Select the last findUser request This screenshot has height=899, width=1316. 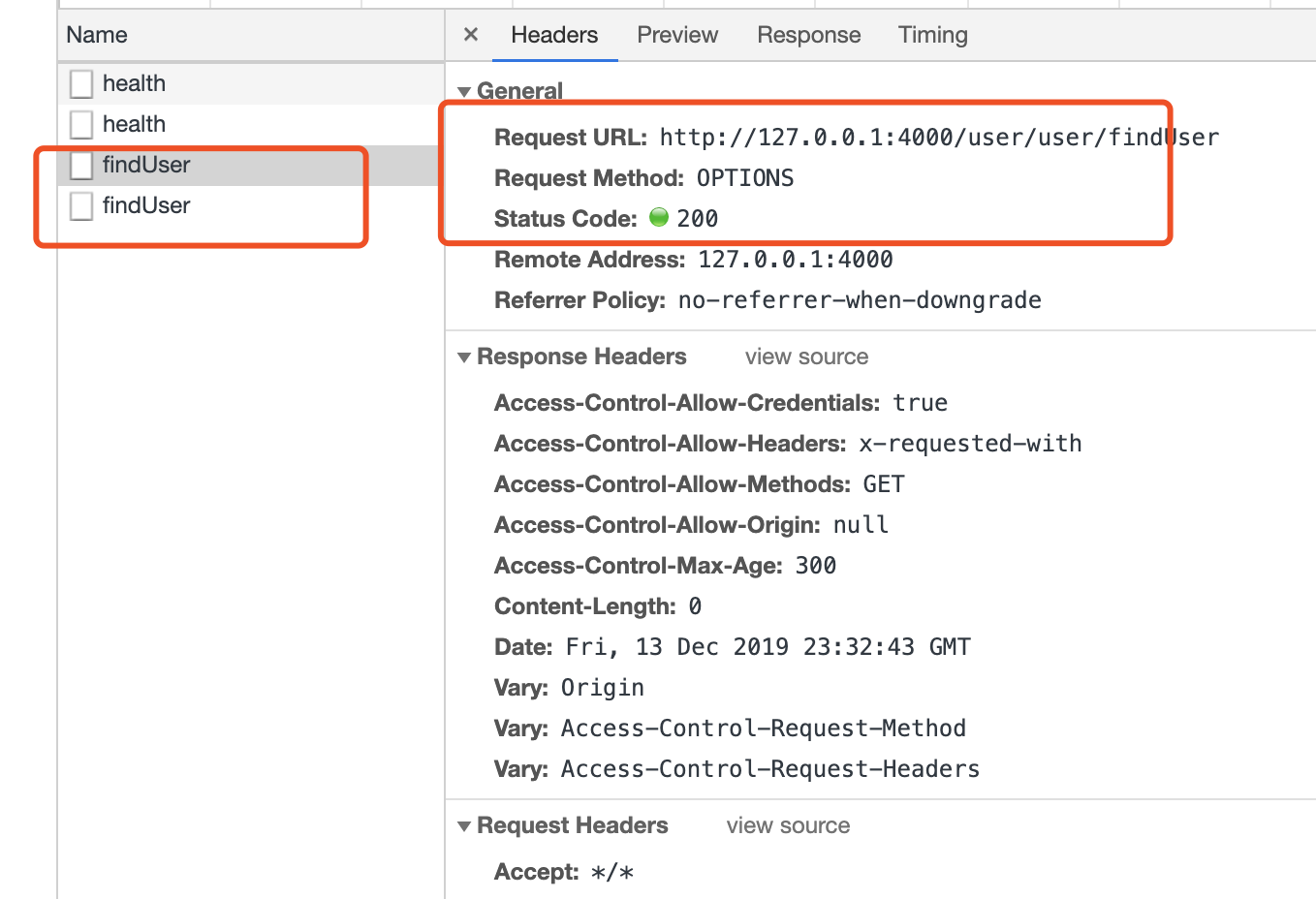251,205
